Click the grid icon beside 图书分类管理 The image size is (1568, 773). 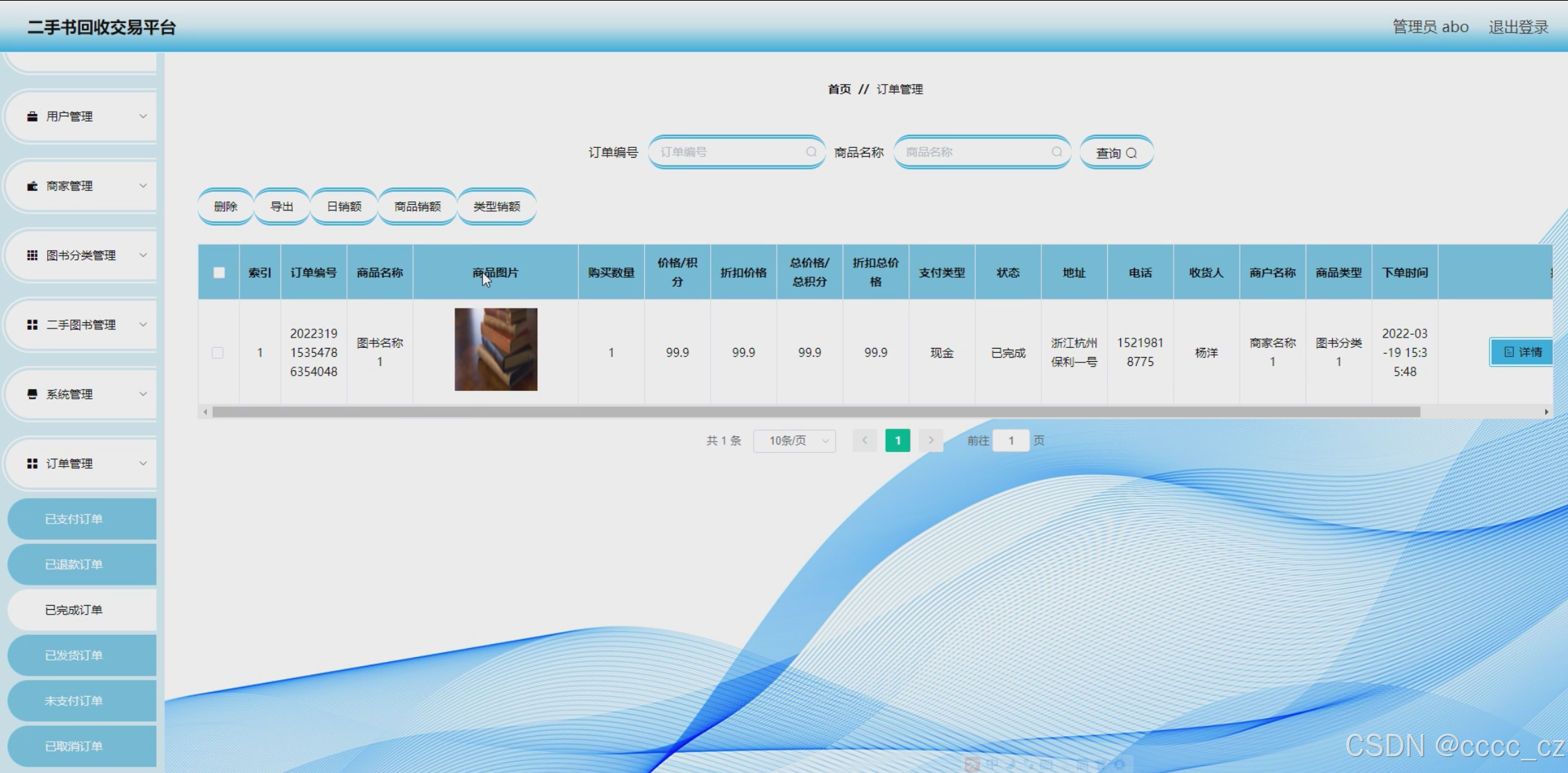[x=32, y=256]
